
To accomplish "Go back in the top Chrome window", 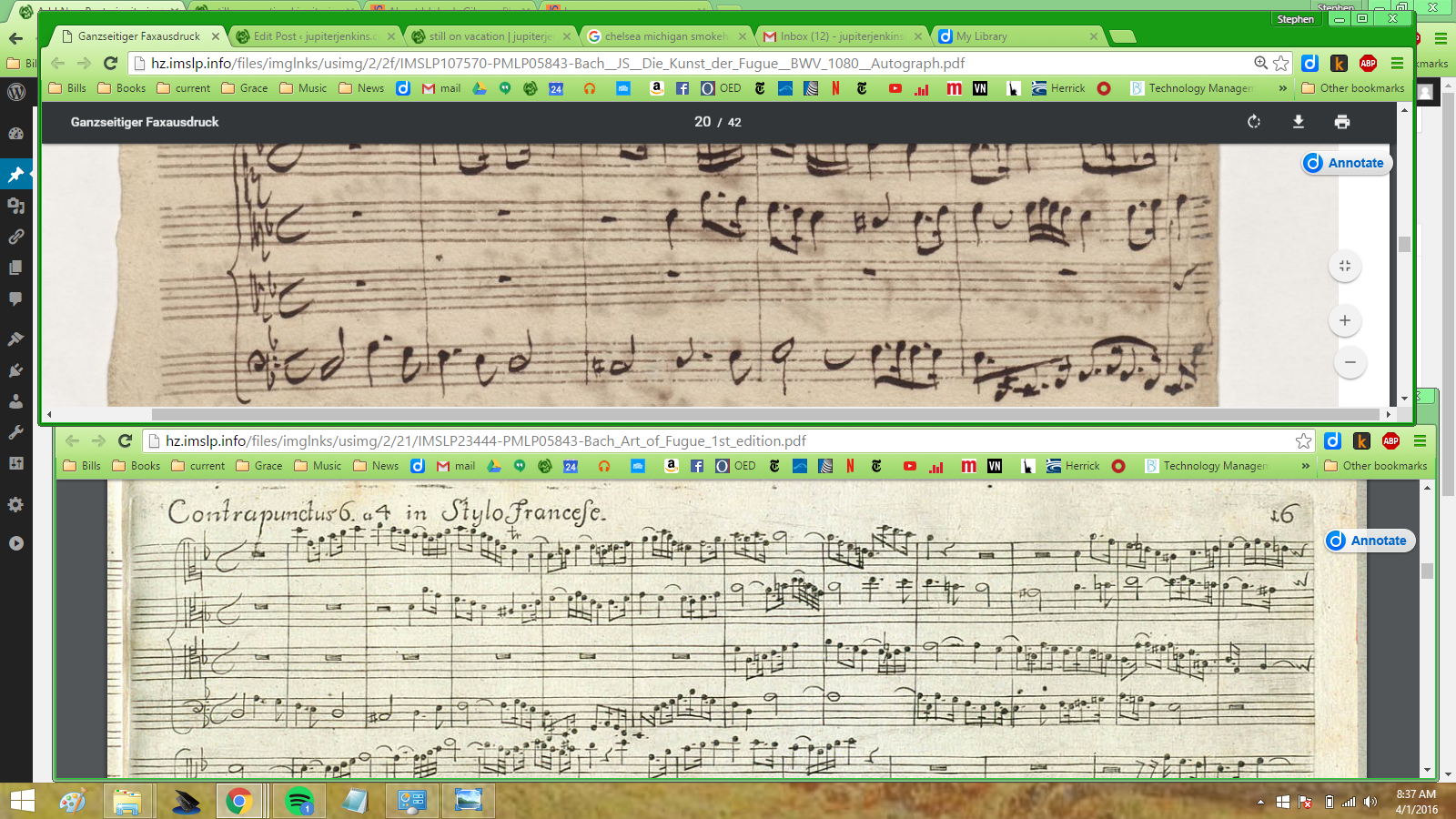I will [57, 63].
